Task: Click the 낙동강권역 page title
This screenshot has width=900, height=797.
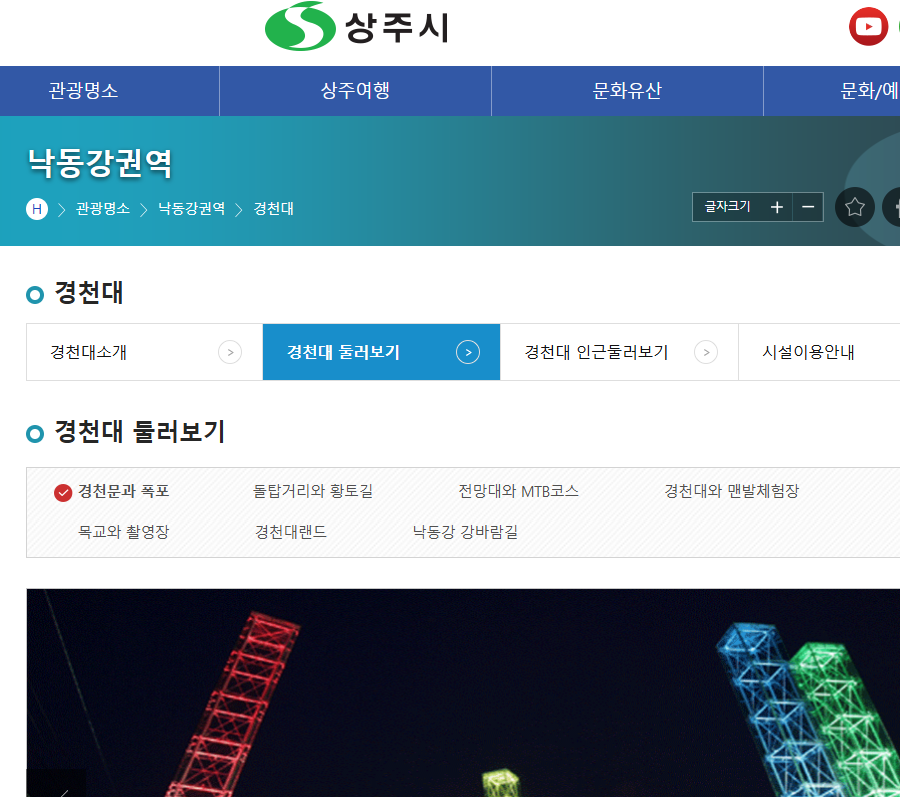Action: [100, 164]
